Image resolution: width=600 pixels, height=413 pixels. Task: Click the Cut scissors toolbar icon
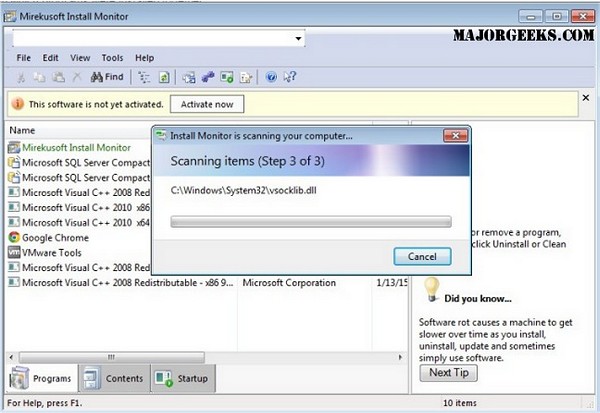click(x=21, y=77)
